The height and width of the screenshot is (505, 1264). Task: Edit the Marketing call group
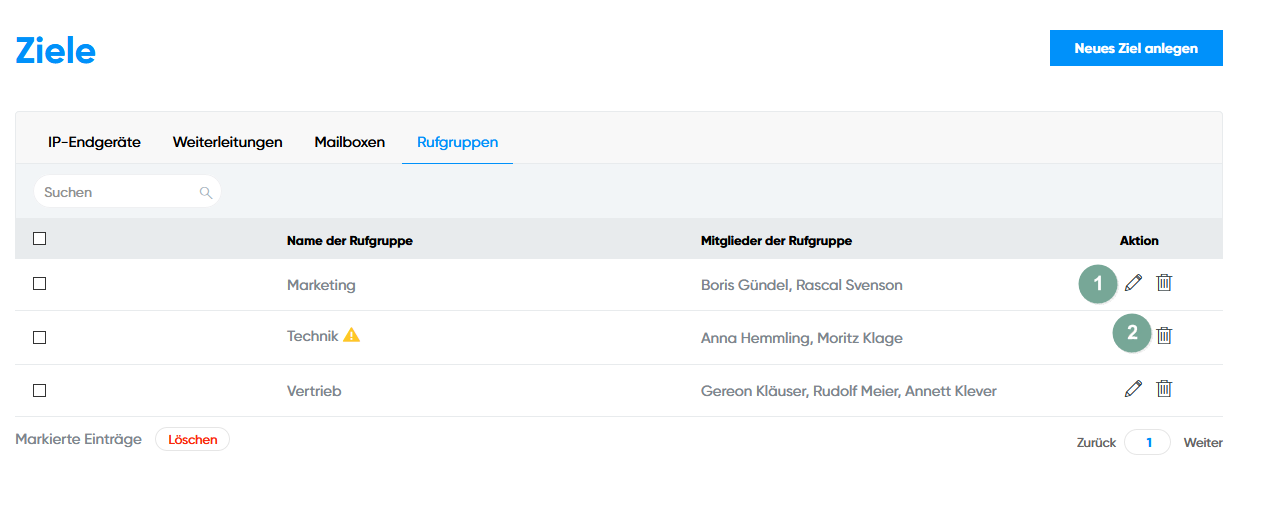coord(1133,283)
